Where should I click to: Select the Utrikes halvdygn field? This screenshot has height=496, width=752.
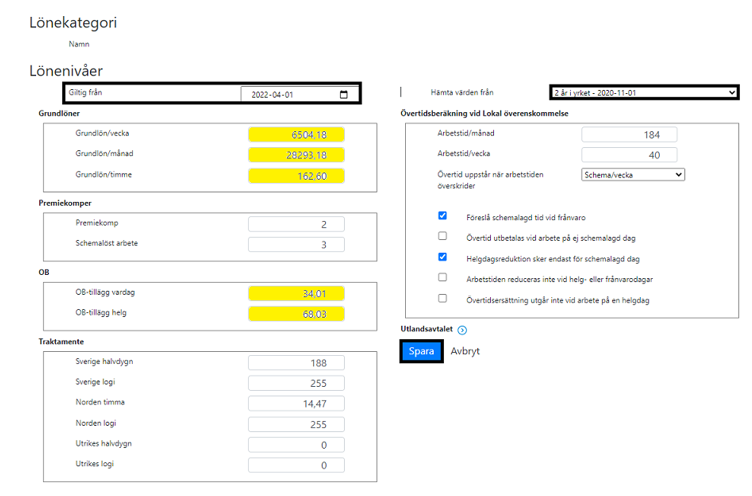296,445
